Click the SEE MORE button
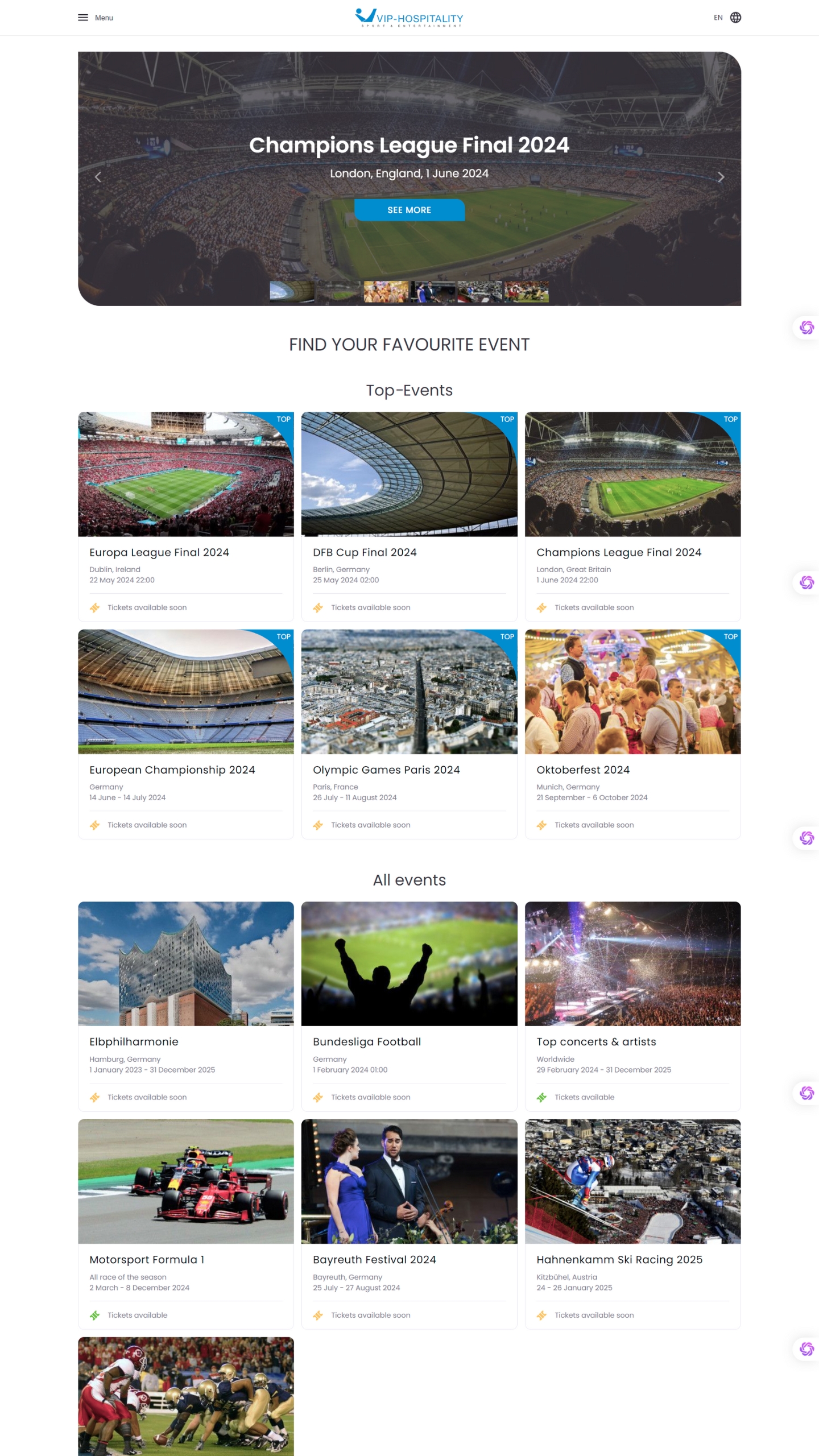The height and width of the screenshot is (1456, 819). (x=409, y=210)
